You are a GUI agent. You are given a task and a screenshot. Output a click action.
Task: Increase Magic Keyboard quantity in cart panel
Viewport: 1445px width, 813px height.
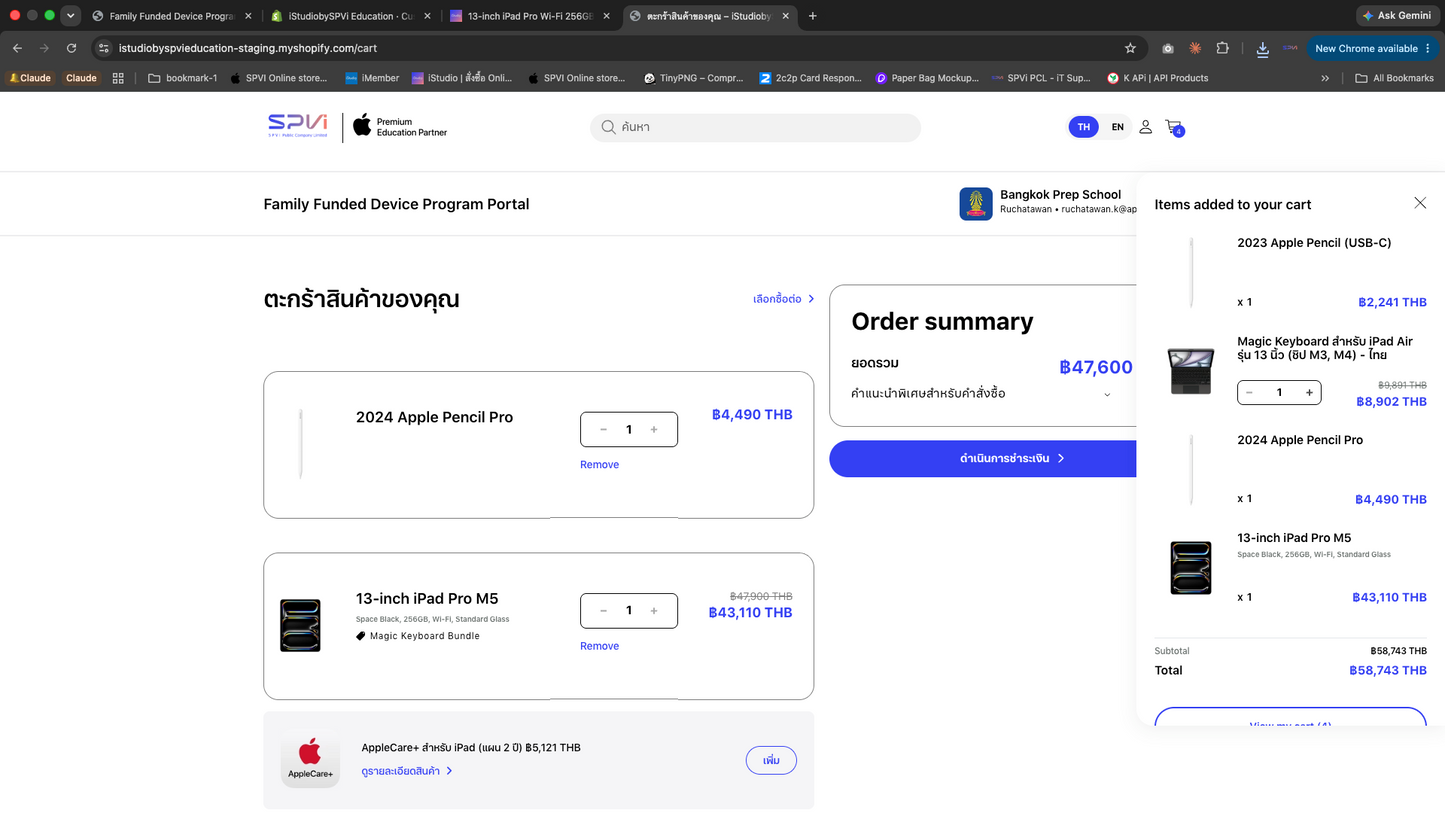(1309, 393)
